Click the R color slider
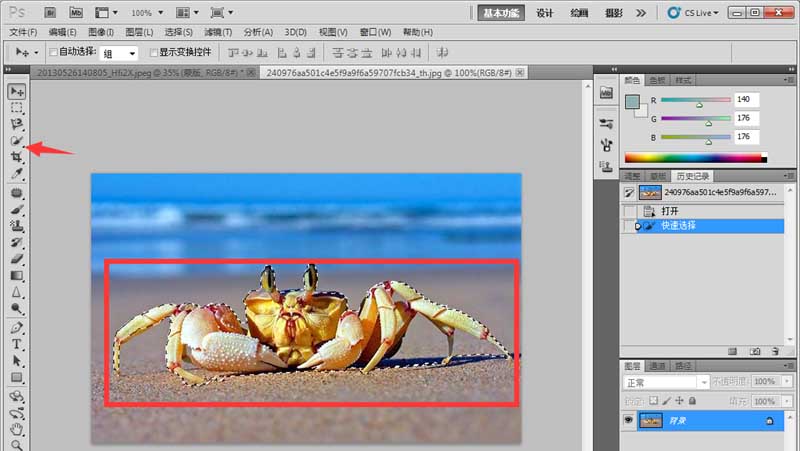The image size is (800, 451). 696,100
